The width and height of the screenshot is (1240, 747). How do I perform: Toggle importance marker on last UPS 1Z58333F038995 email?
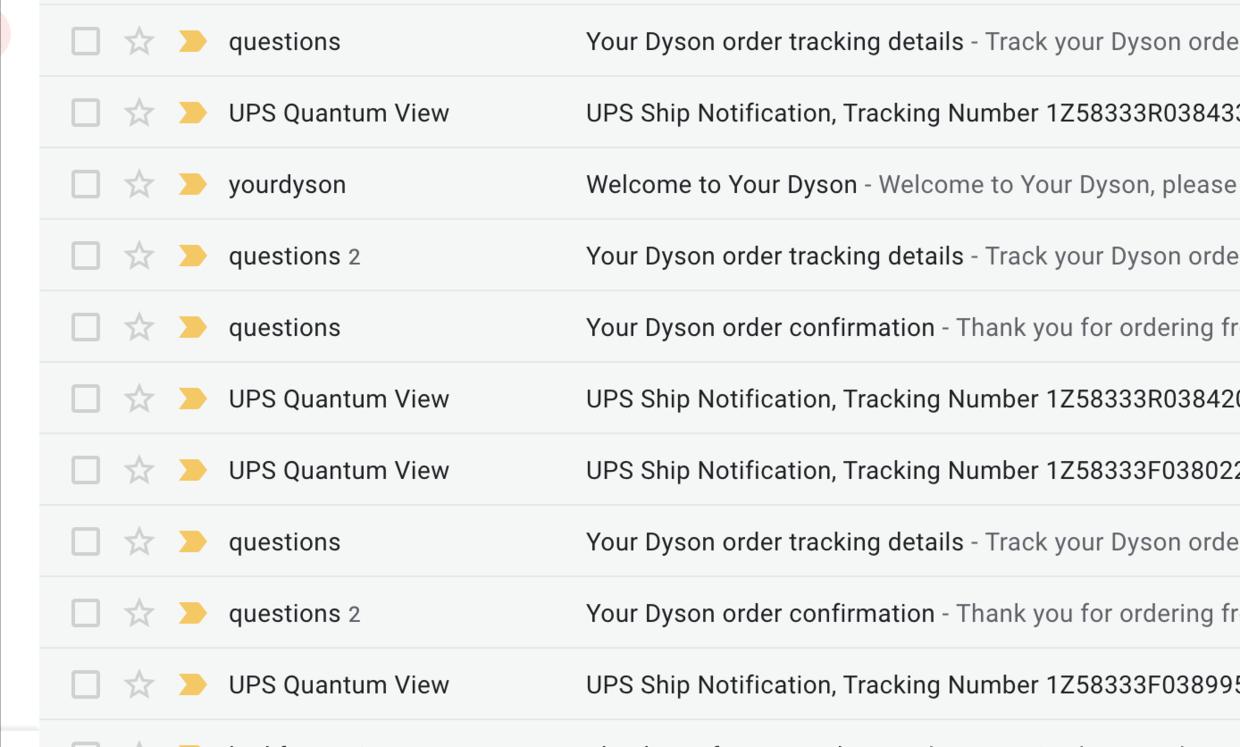pos(192,685)
